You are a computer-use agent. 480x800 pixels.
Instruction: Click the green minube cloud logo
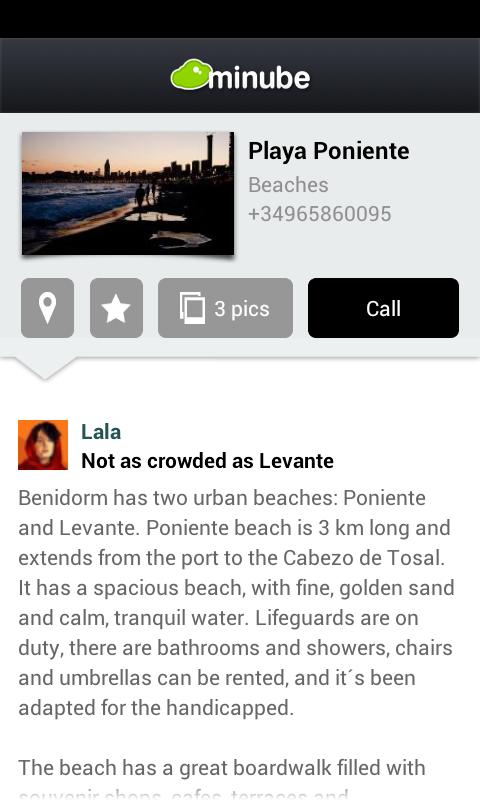[x=191, y=74]
